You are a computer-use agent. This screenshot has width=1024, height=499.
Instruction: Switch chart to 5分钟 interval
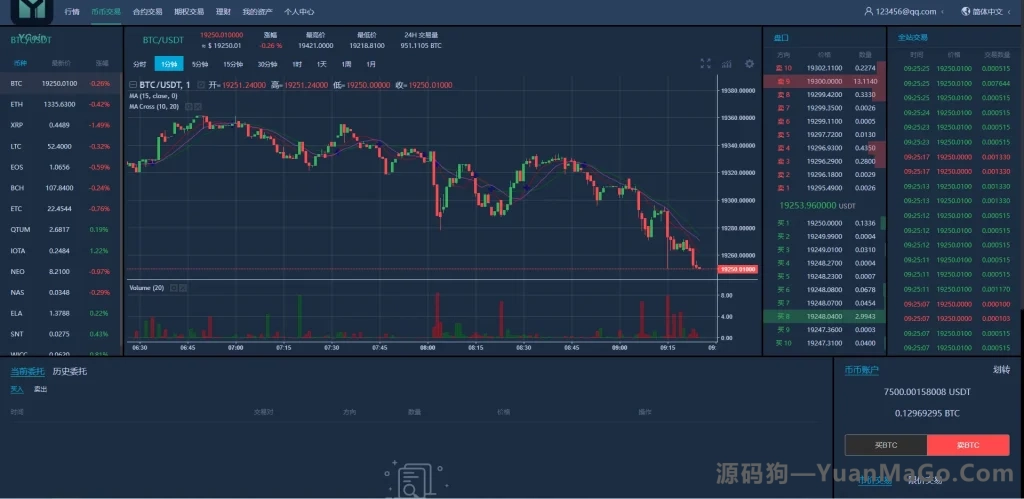point(200,64)
